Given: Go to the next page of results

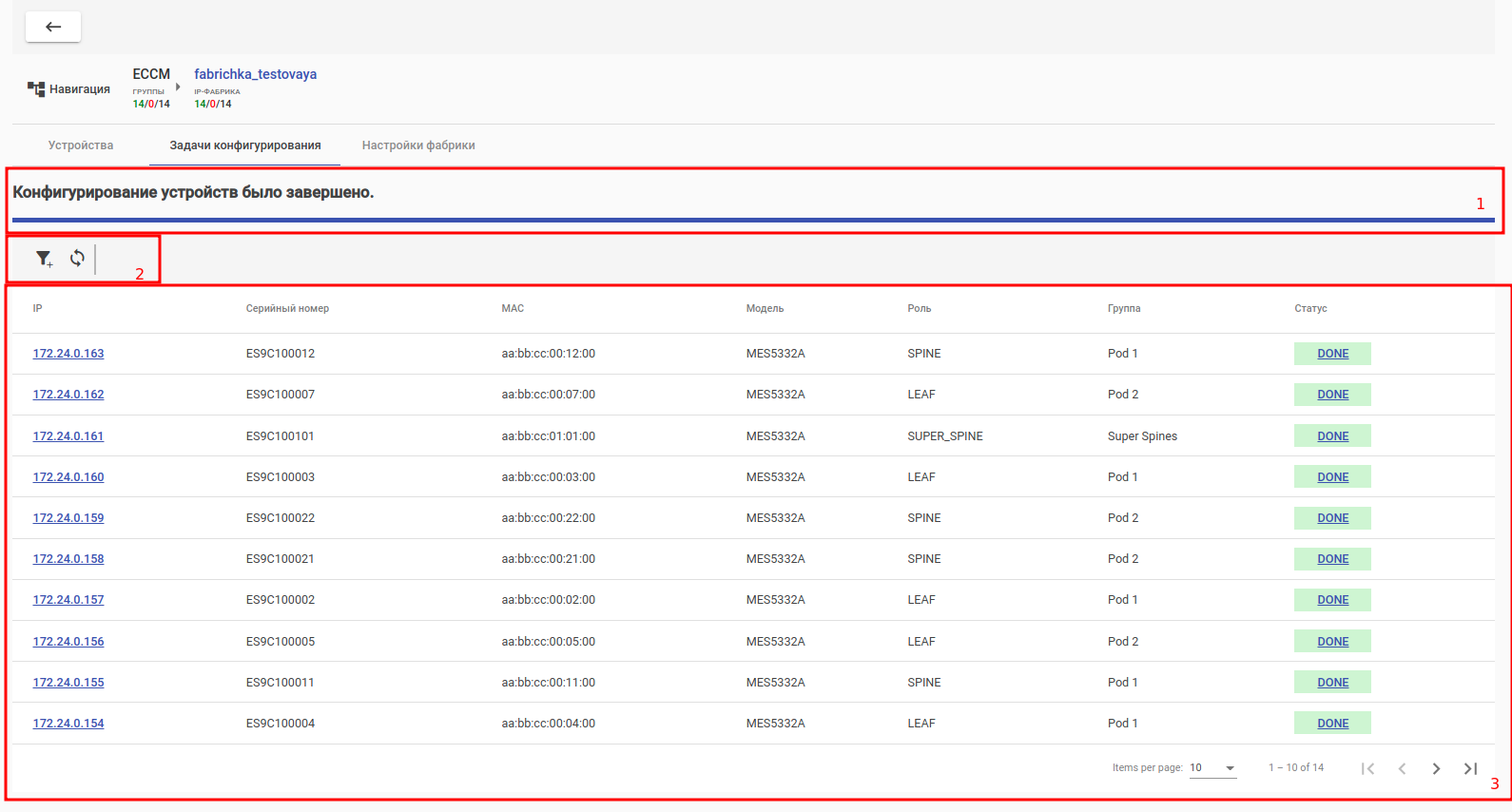Looking at the screenshot, I should (x=1436, y=768).
